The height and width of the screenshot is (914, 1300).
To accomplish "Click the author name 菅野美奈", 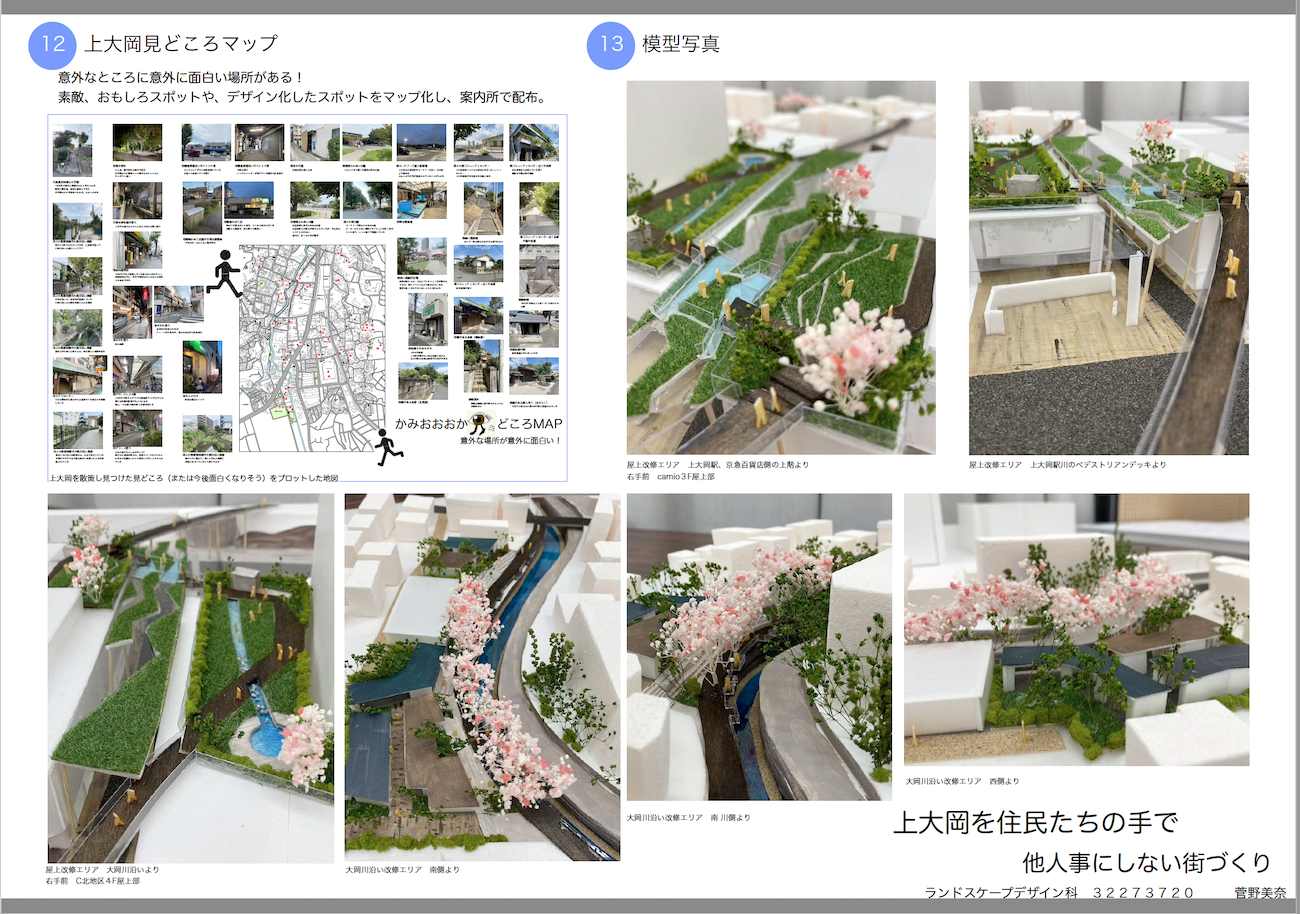I will [1260, 892].
